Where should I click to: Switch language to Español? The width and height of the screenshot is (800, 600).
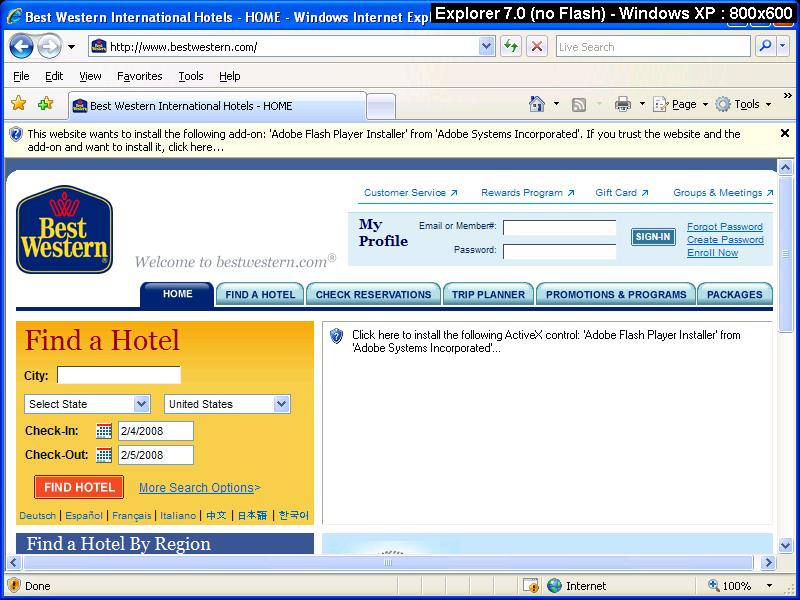[x=84, y=516]
